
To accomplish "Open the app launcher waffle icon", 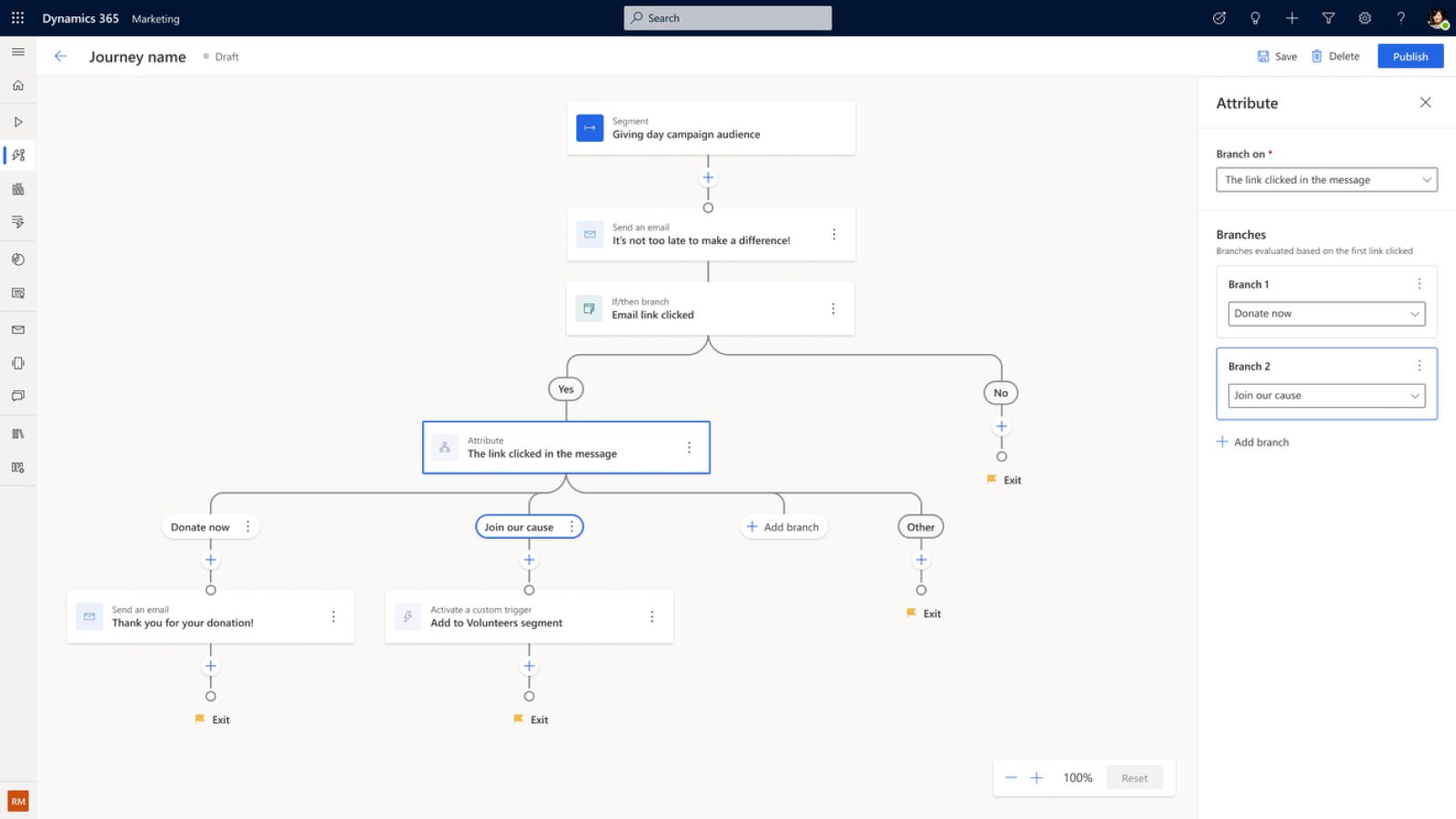I will click(17, 18).
